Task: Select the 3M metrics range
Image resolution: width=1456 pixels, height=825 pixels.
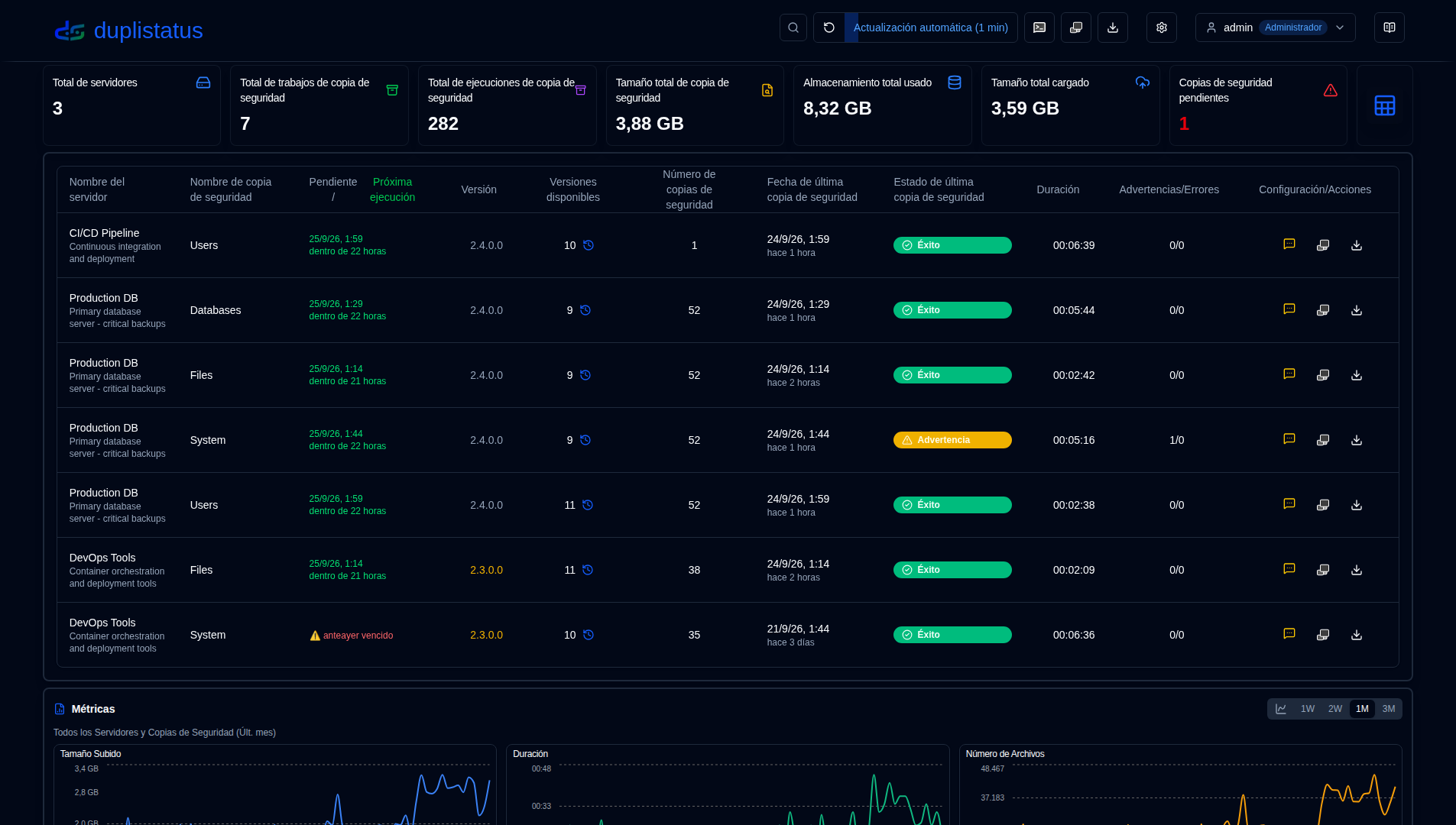Action: click(1389, 709)
